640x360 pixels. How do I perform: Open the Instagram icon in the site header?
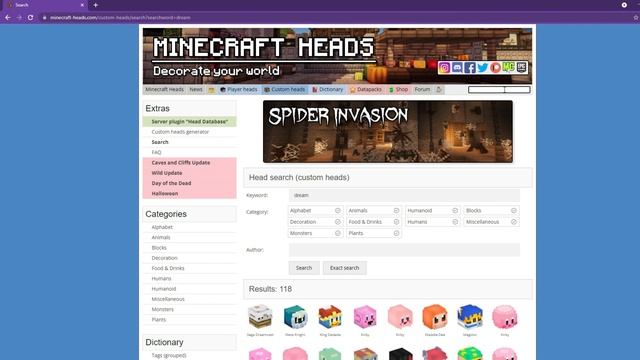444,67
